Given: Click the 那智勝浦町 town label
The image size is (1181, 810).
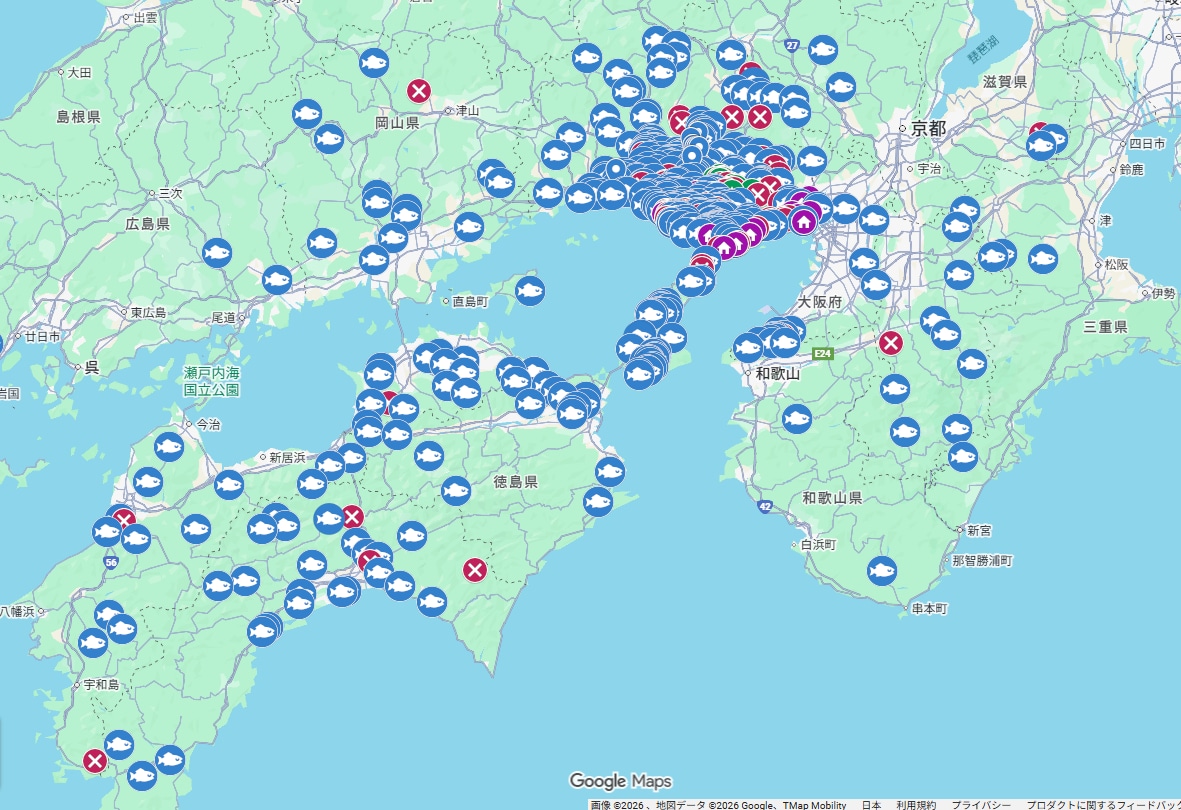Looking at the screenshot, I should coord(982,561).
